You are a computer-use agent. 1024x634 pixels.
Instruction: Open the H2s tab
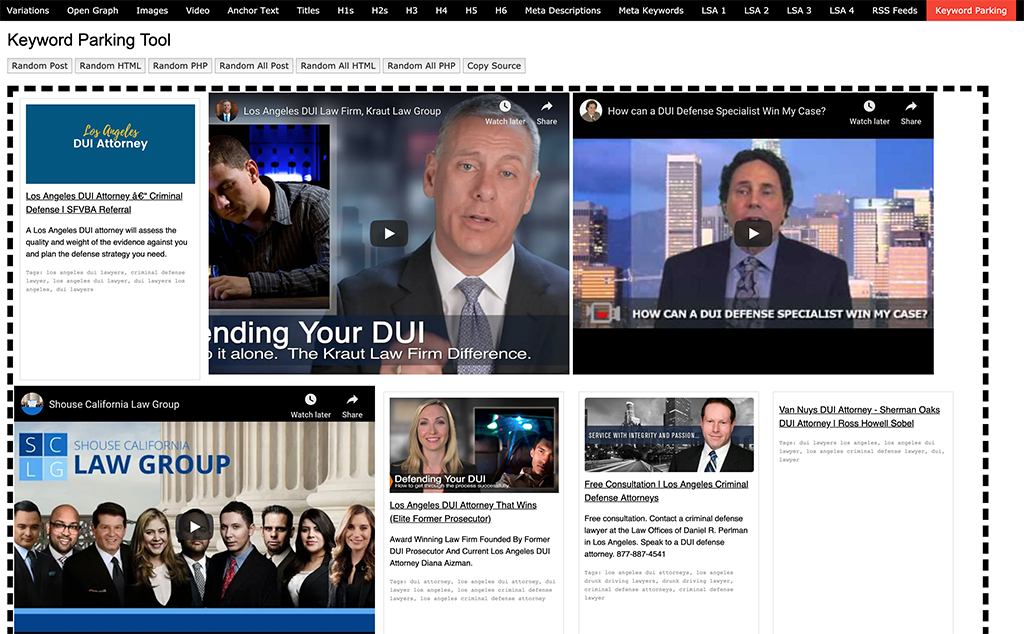(379, 10)
